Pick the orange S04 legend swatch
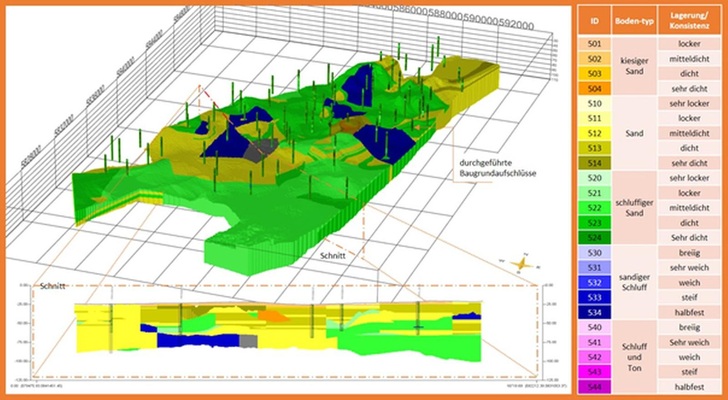Screen dimensions: 728x400 pos(594,89)
